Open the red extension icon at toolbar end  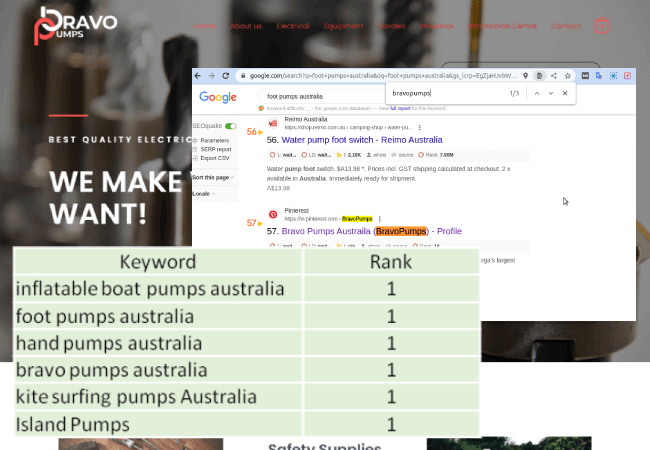pyautogui.click(x=627, y=76)
